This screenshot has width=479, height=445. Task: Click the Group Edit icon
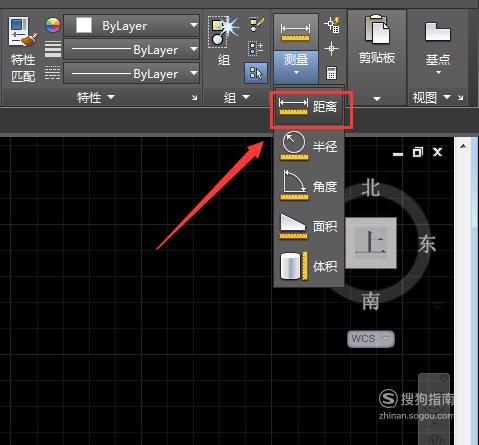(x=256, y=49)
